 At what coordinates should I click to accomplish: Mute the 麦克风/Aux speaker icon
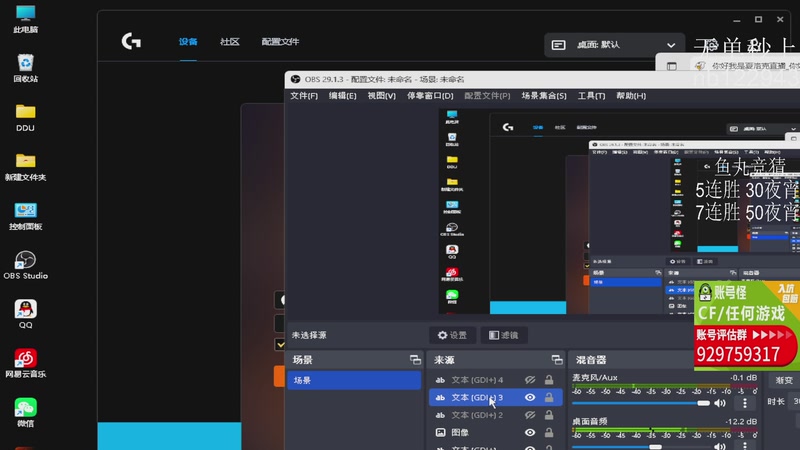click(x=720, y=403)
